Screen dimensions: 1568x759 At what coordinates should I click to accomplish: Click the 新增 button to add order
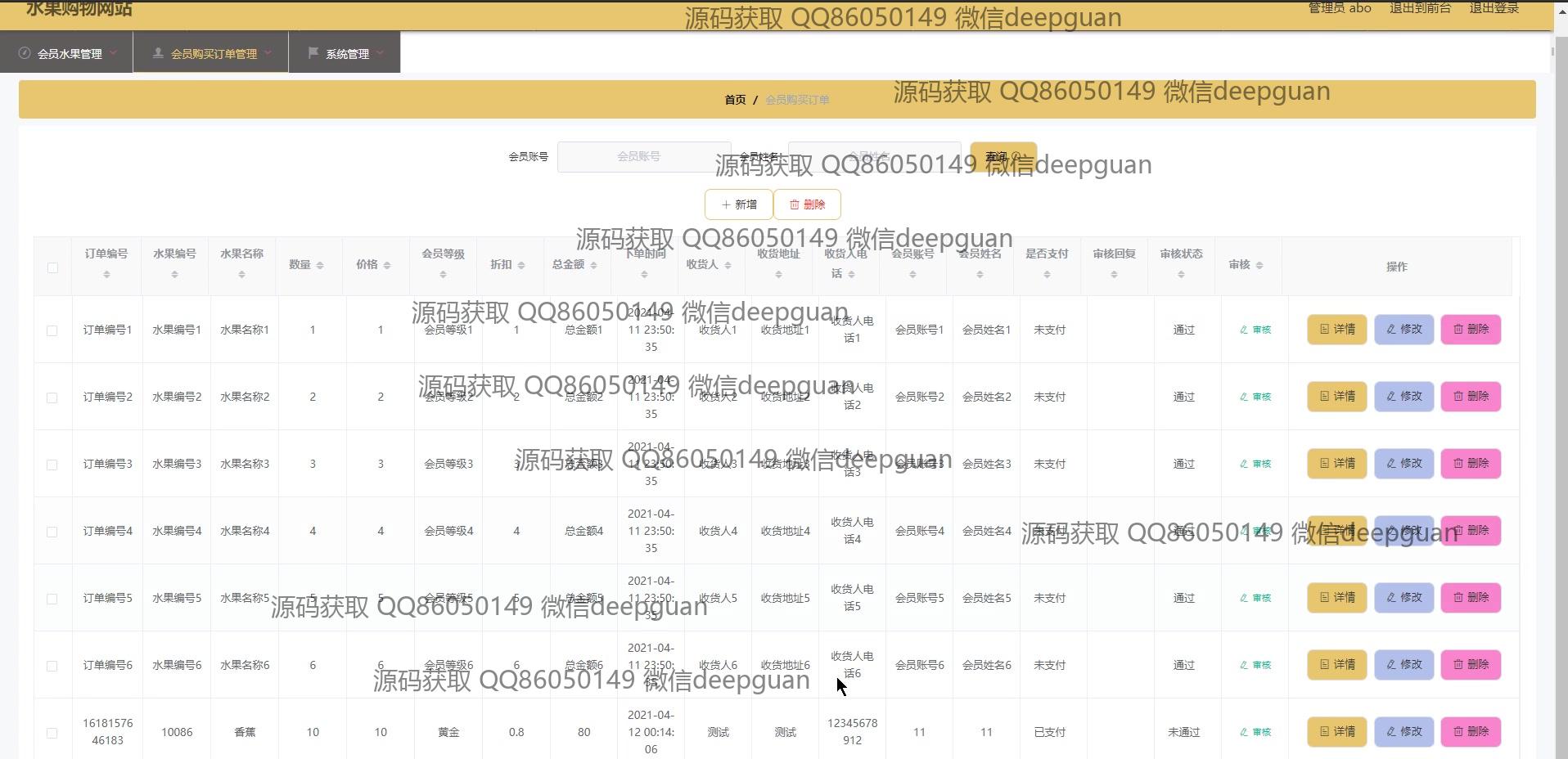pos(738,204)
